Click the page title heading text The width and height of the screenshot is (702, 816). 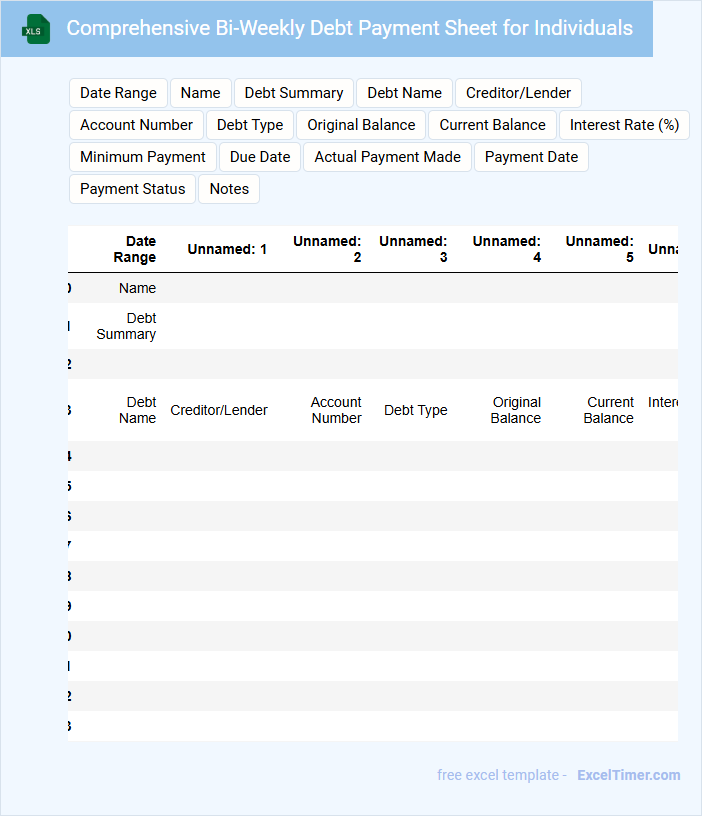[349, 28]
